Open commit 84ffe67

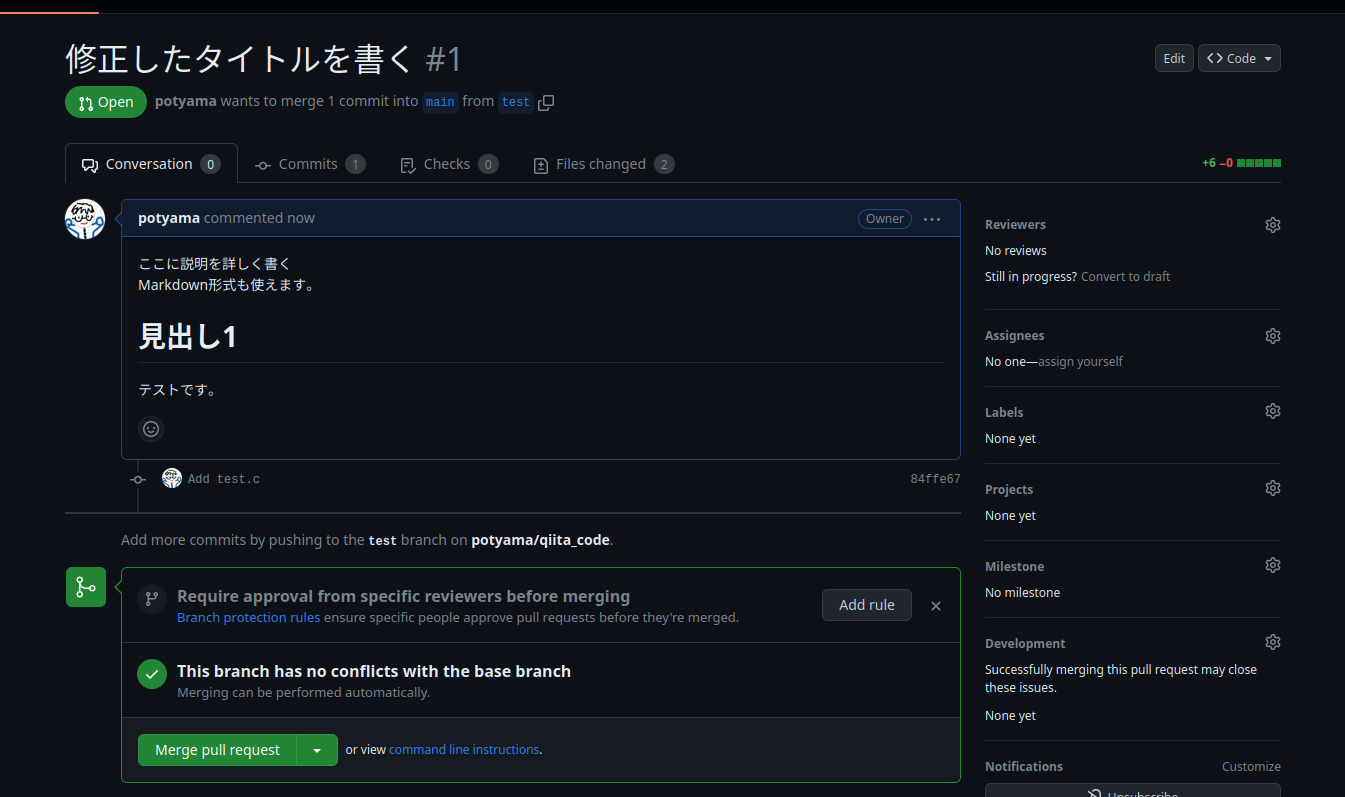point(935,478)
